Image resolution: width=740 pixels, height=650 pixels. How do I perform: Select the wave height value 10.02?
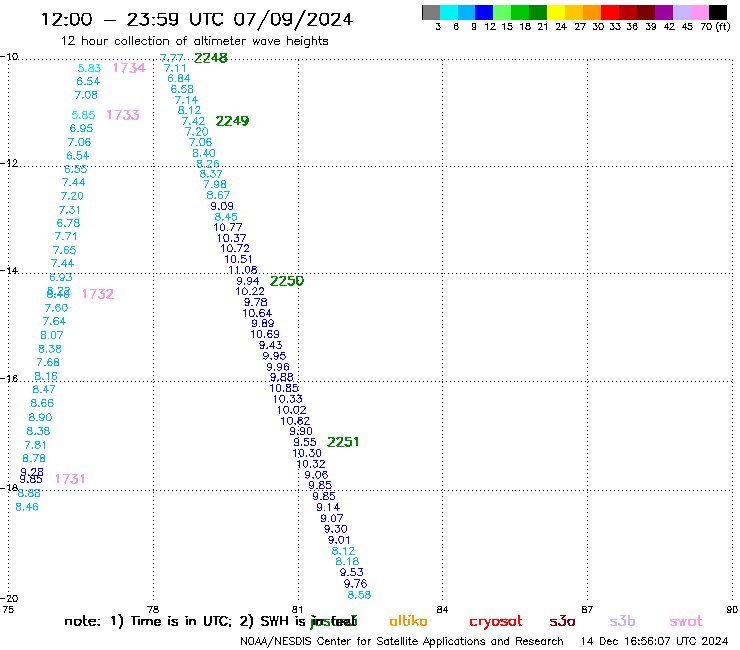(292, 410)
